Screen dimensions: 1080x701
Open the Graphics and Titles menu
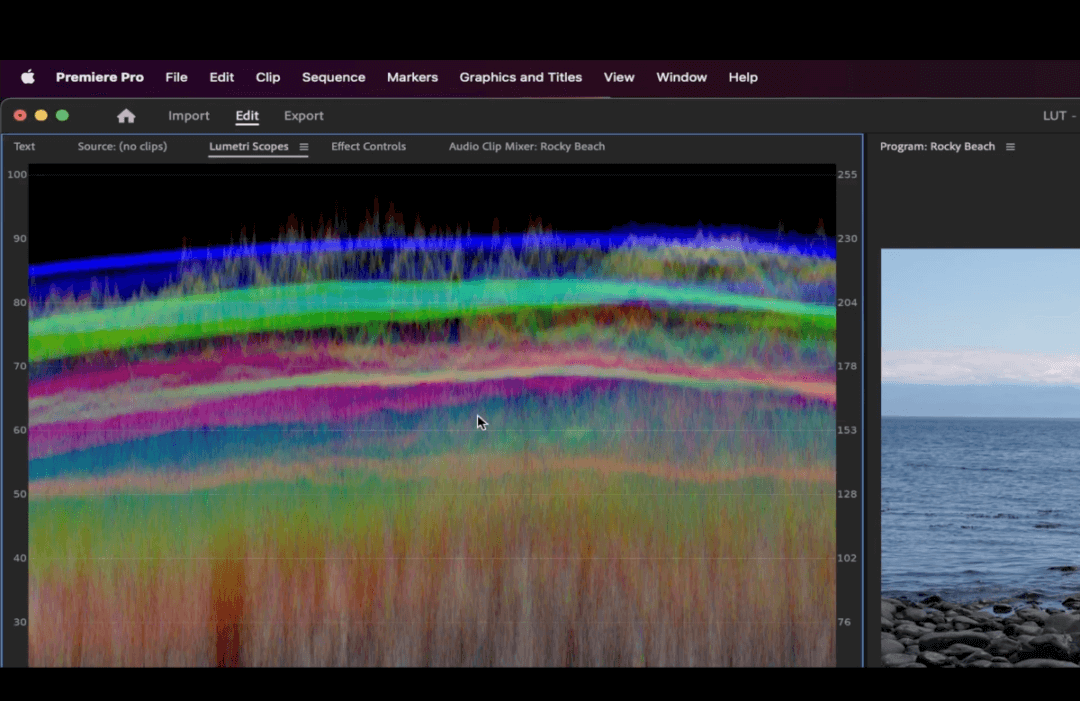(520, 77)
